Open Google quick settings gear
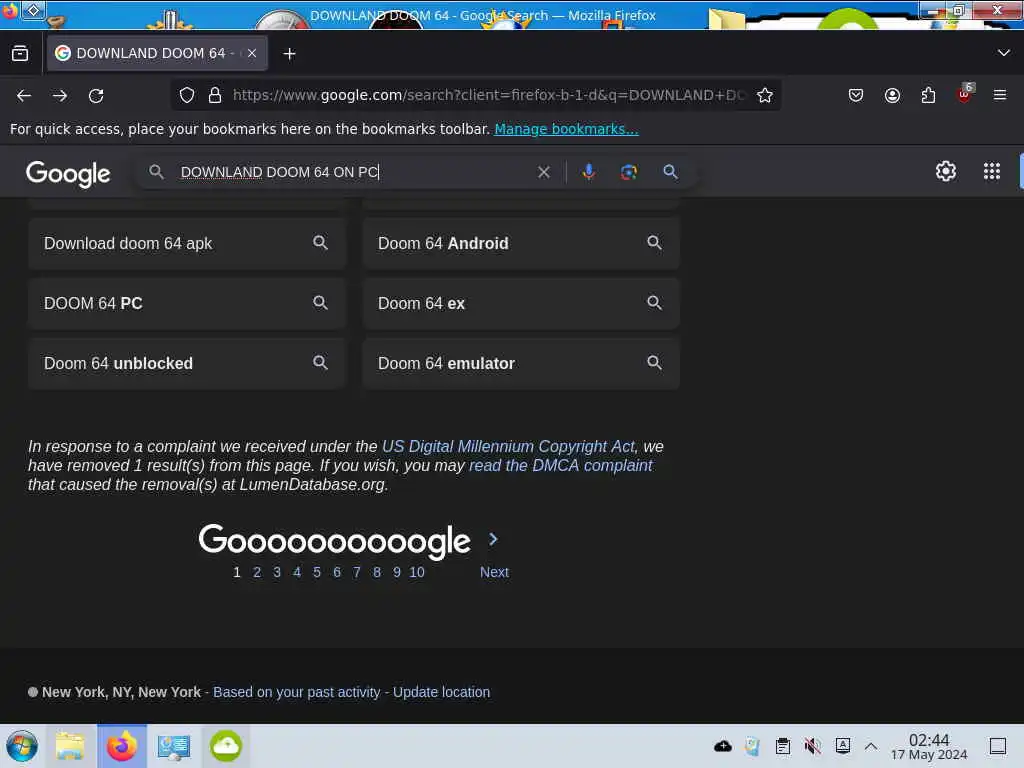1024x768 pixels. [946, 171]
